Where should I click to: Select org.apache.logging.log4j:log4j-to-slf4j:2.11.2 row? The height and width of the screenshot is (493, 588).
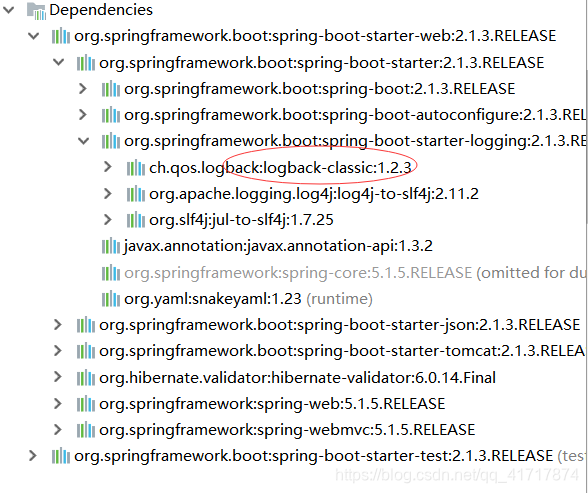(314, 194)
